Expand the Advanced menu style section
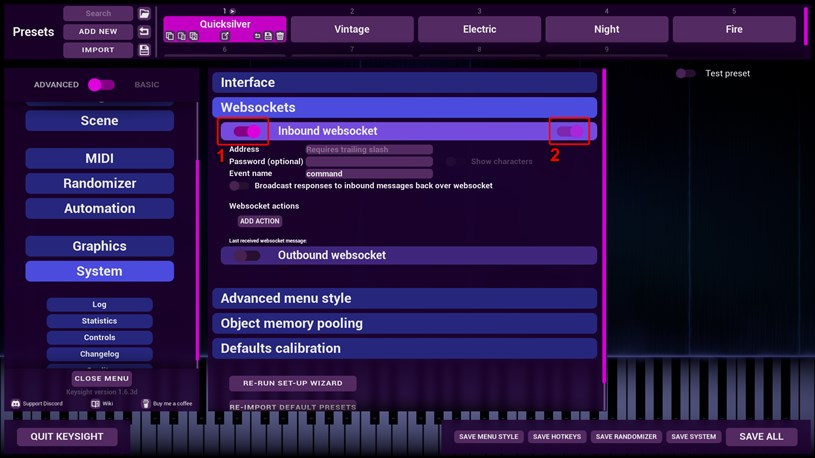Viewport: 815px width, 458px height. (404, 298)
